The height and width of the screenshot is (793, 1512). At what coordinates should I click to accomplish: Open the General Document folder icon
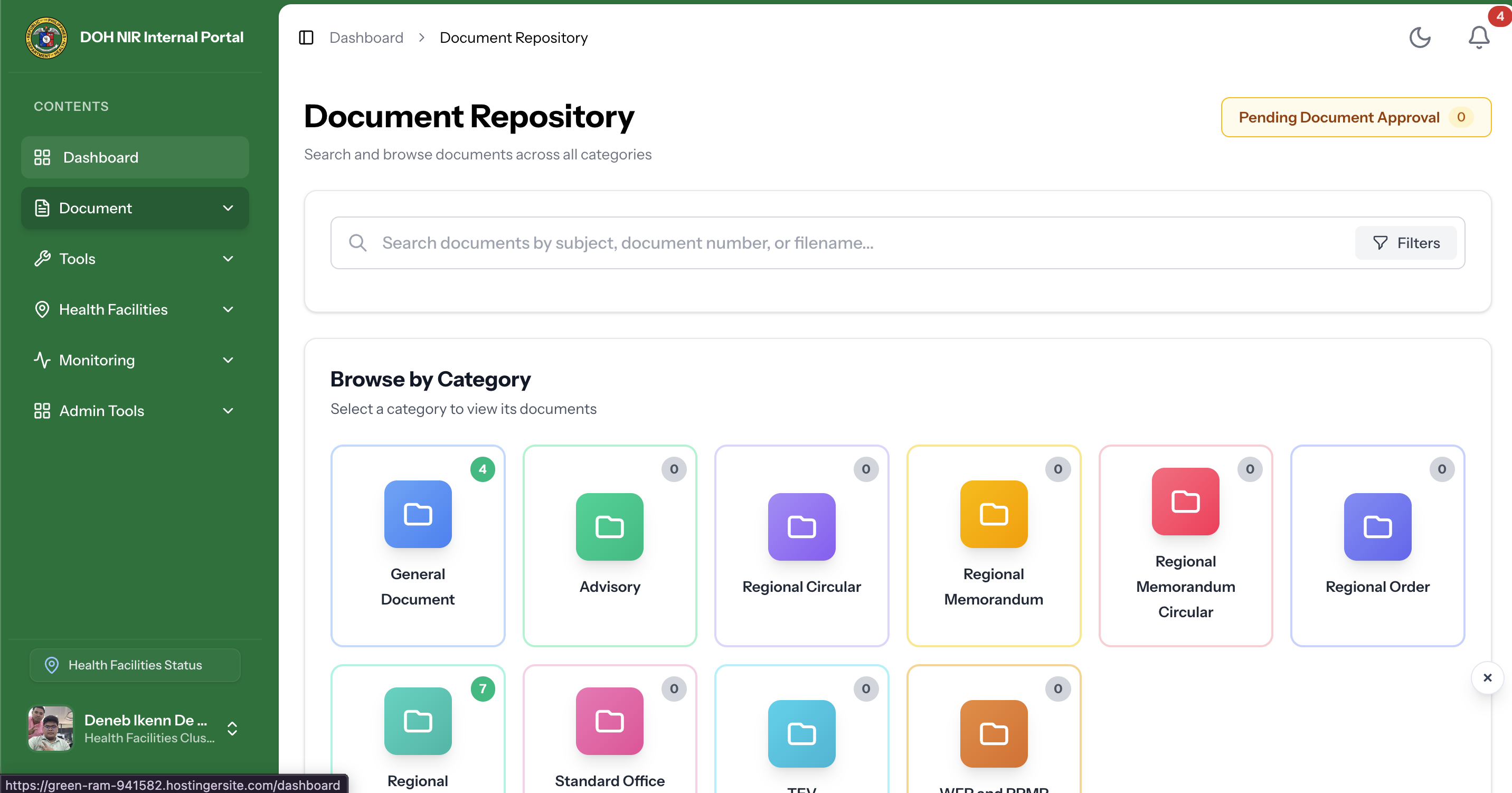click(418, 514)
